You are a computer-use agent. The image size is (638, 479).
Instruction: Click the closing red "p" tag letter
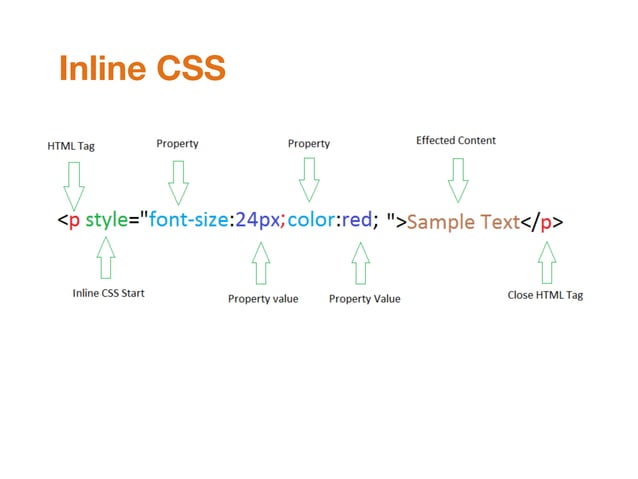546,223
